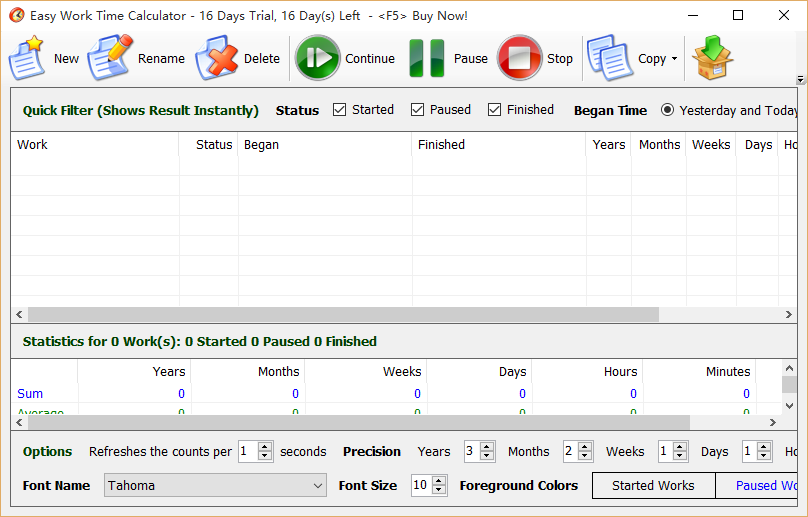Click the box with green arrow icon
The height and width of the screenshot is (517, 808).
(713, 58)
